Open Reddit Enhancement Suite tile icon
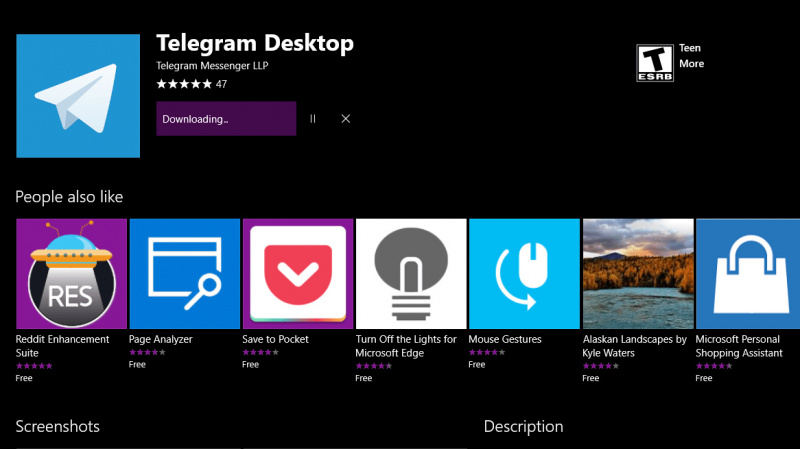Image resolution: width=800 pixels, height=449 pixels. pos(71,274)
